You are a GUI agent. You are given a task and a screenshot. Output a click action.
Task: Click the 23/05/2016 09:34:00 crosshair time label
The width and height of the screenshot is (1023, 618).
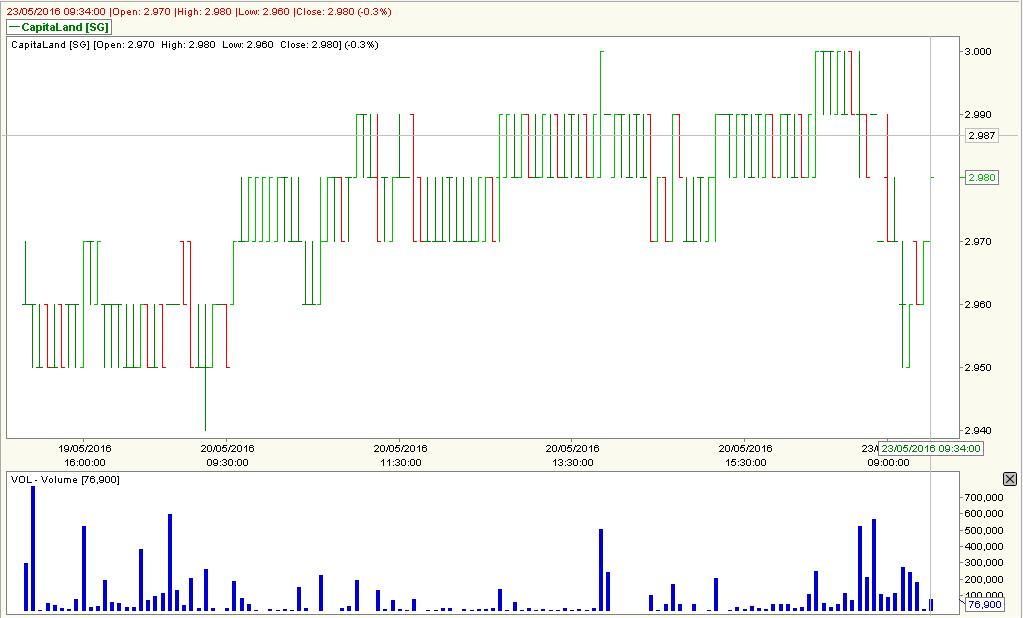931,449
